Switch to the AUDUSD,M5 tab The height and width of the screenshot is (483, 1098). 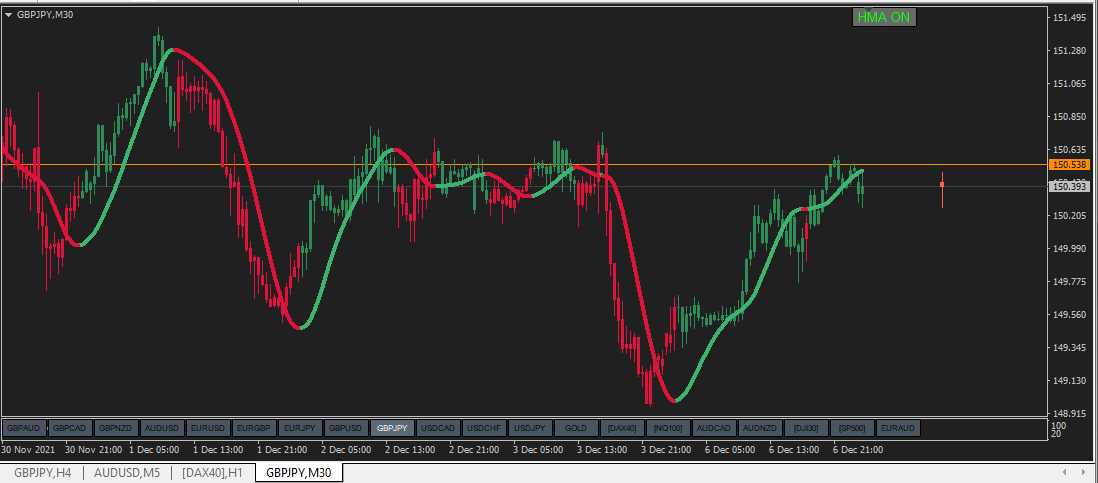point(127,473)
